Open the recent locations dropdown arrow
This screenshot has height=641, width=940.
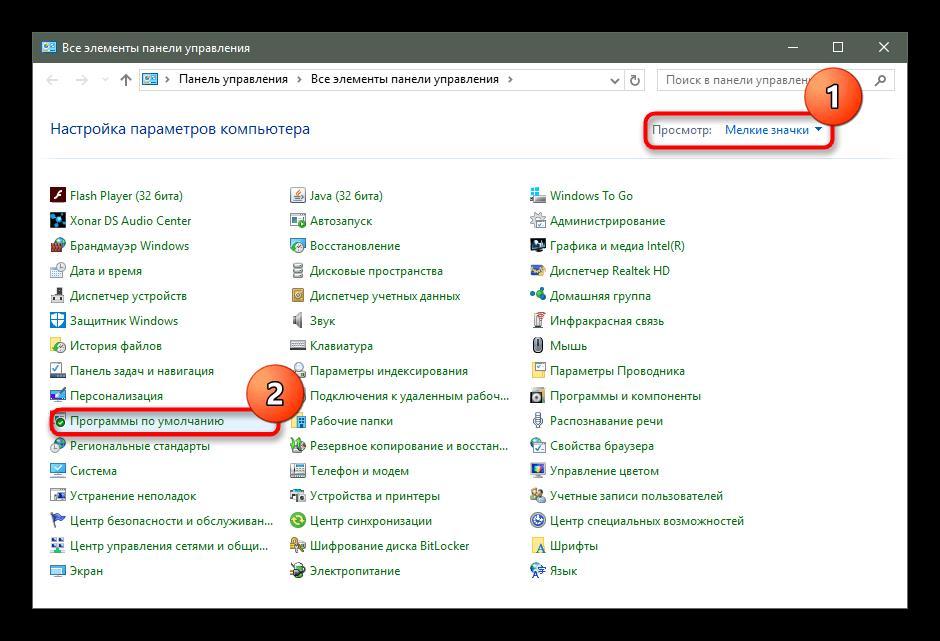(106, 80)
